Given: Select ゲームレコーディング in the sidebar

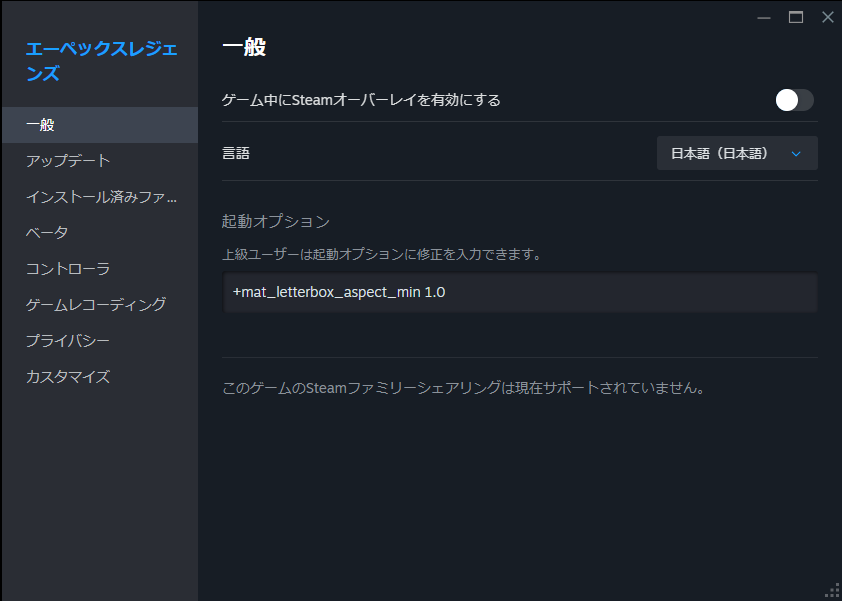Looking at the screenshot, I should click(96, 305).
